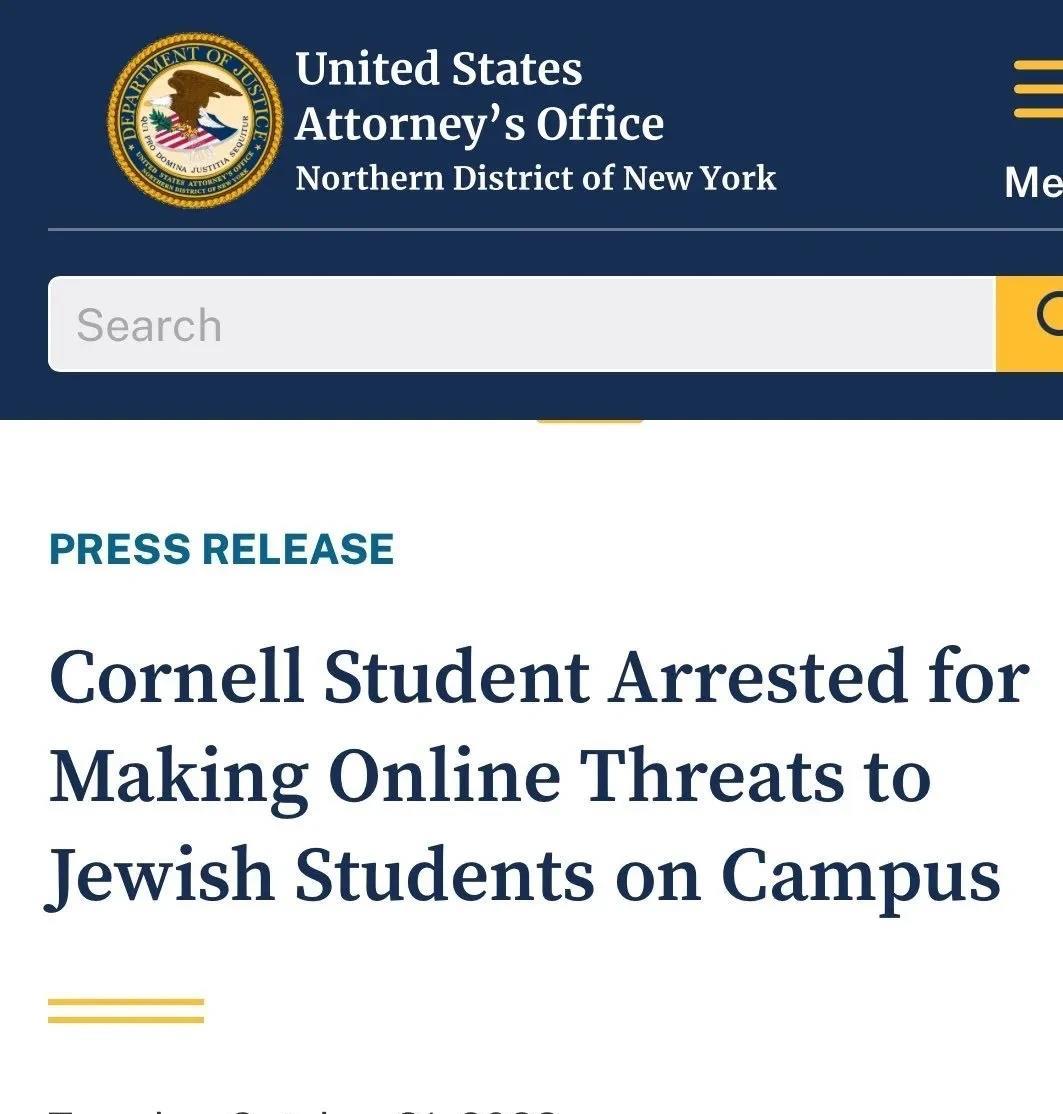Select Northern District of New York subtitle
Screen dimensions: 1063x1114
click(x=536, y=178)
